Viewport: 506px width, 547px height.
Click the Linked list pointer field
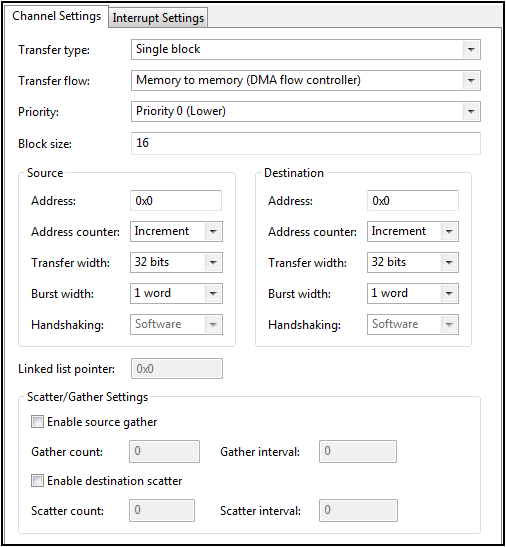pos(177,368)
